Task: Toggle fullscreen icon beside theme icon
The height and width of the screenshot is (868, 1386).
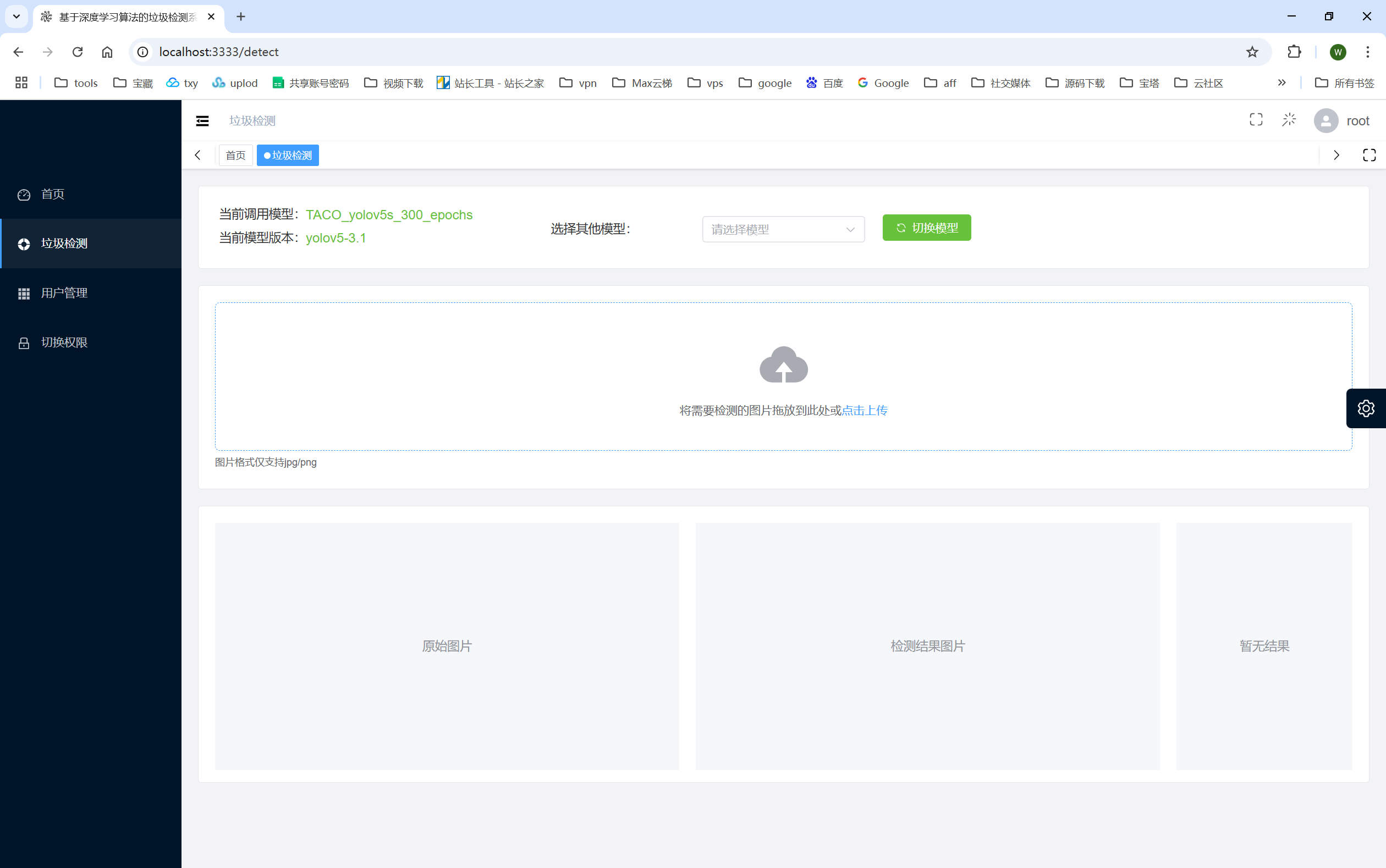Action: pos(1256,120)
